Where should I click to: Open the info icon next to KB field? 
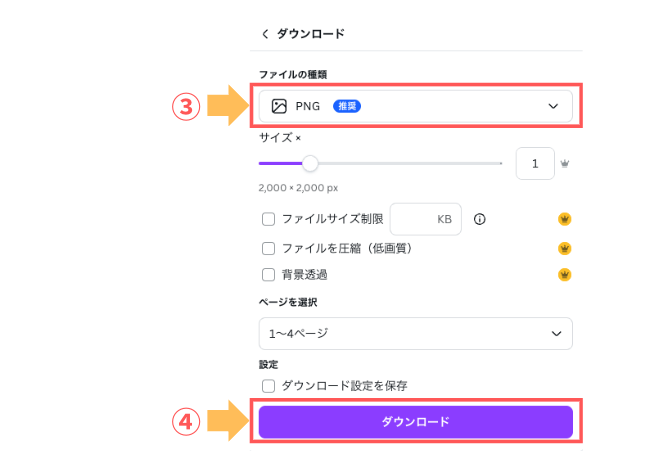pos(480,219)
